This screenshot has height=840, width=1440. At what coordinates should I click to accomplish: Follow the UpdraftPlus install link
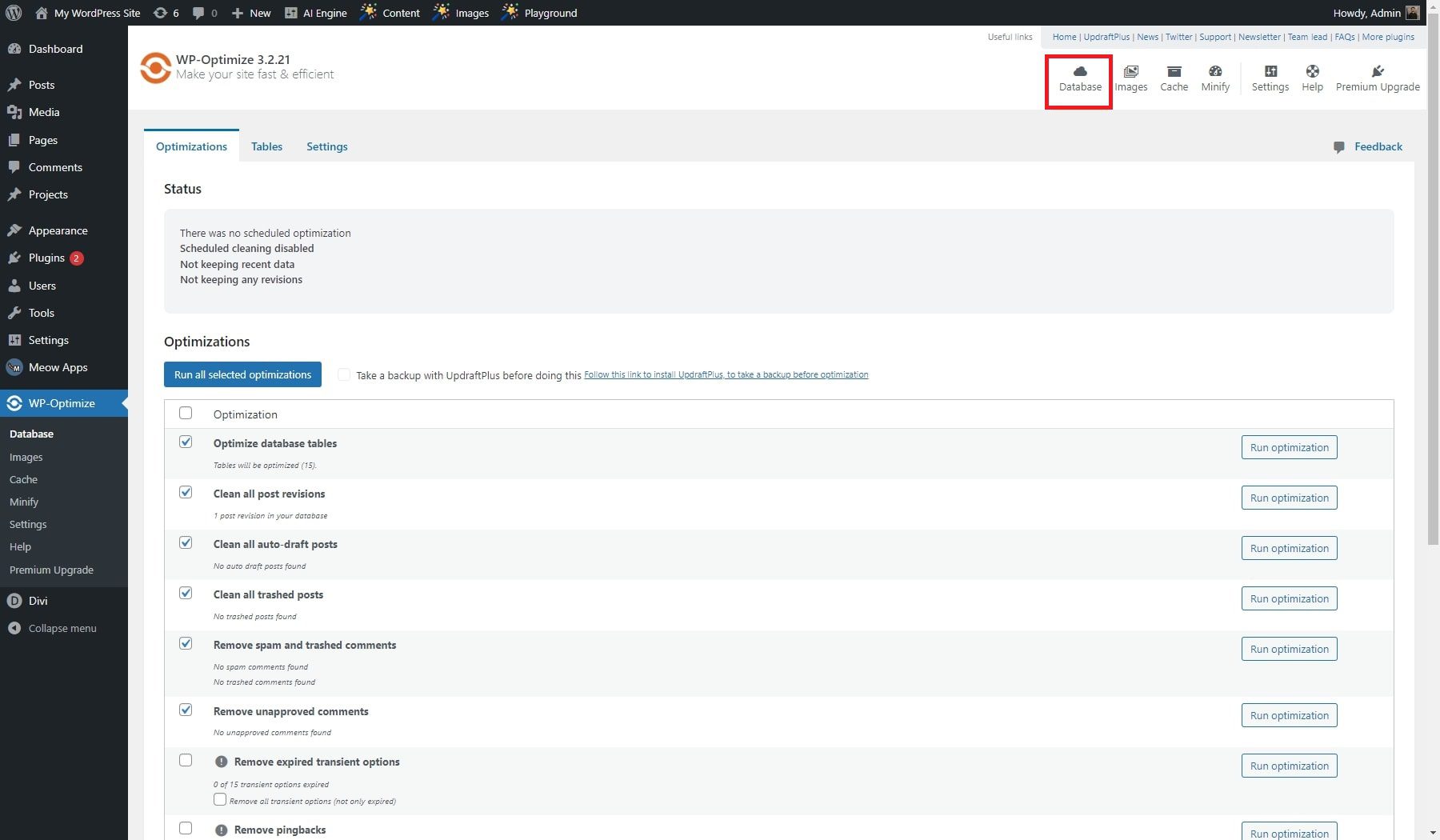(726, 374)
